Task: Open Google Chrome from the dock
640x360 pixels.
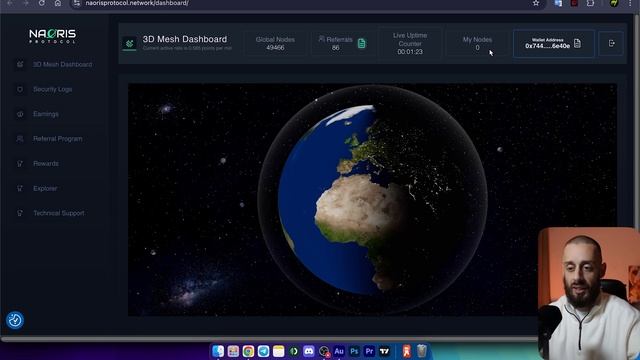Action: [248, 351]
